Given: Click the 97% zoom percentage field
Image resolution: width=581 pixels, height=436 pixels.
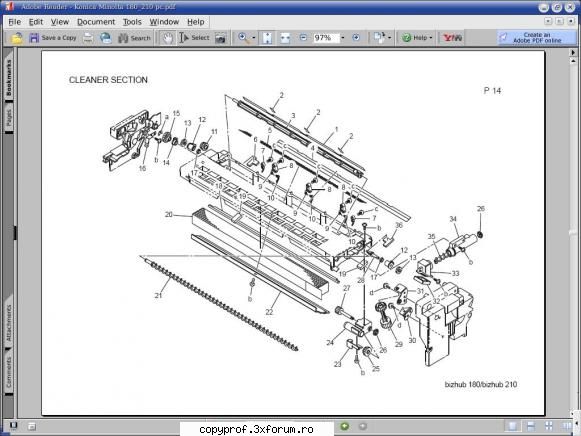Looking at the screenshot, I should (x=326, y=38).
